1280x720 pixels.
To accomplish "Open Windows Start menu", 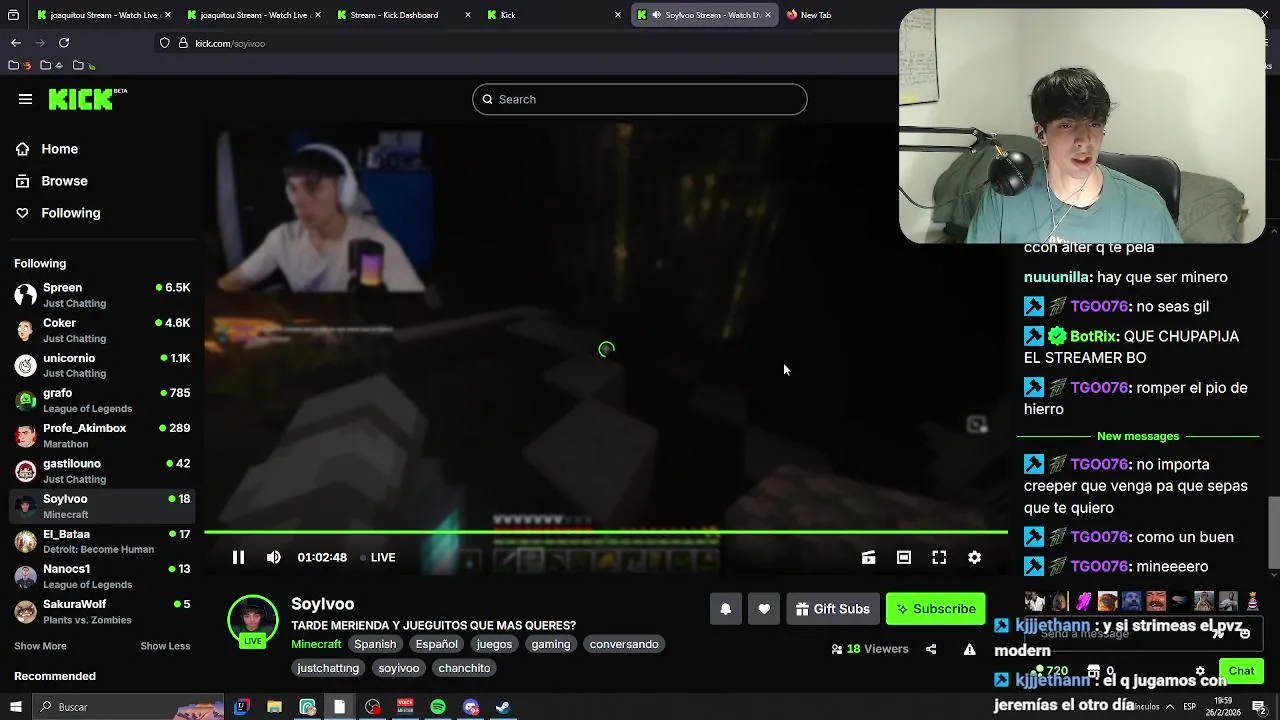I will [x=17, y=707].
